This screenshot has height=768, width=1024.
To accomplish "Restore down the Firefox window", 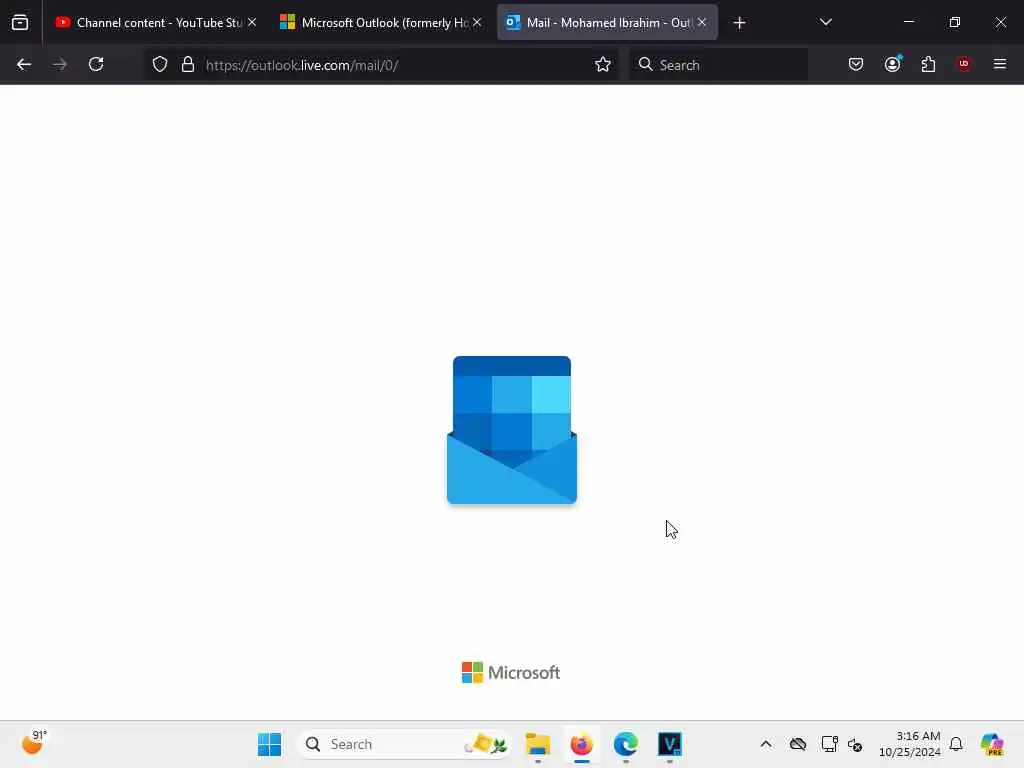I will click(x=955, y=22).
